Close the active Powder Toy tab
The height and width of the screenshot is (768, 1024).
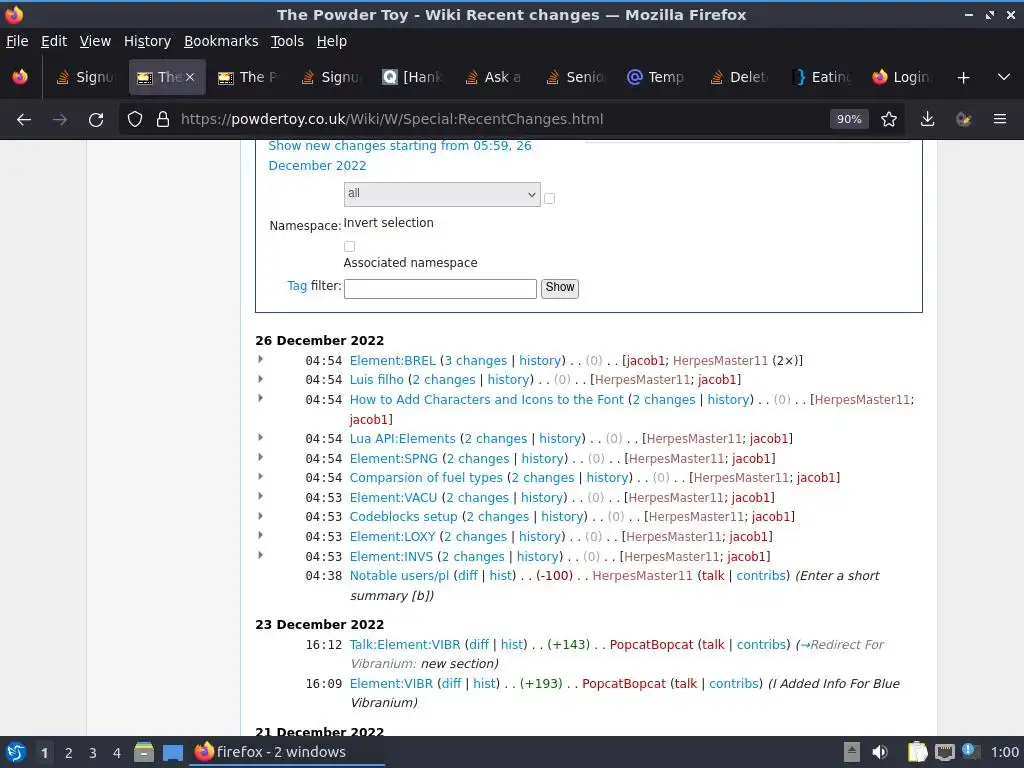[190, 77]
